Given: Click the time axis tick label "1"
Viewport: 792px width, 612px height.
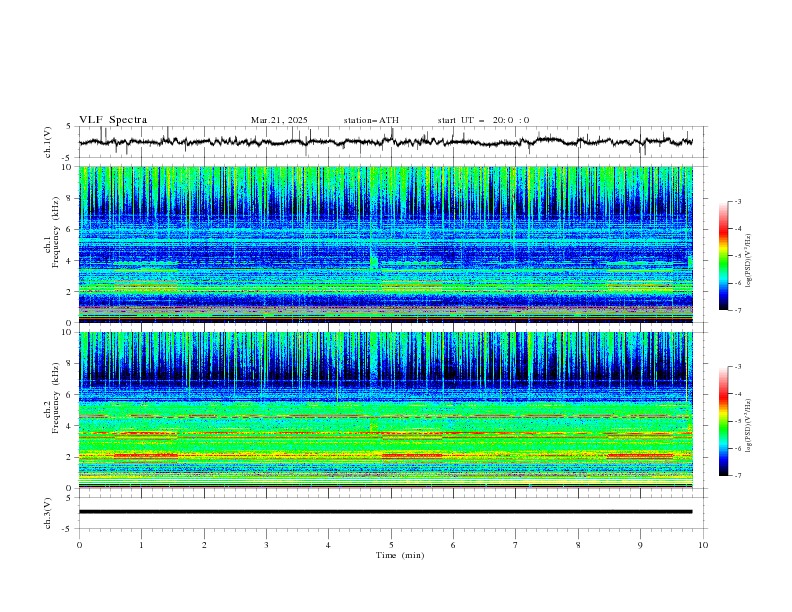Looking at the screenshot, I should [x=141, y=545].
